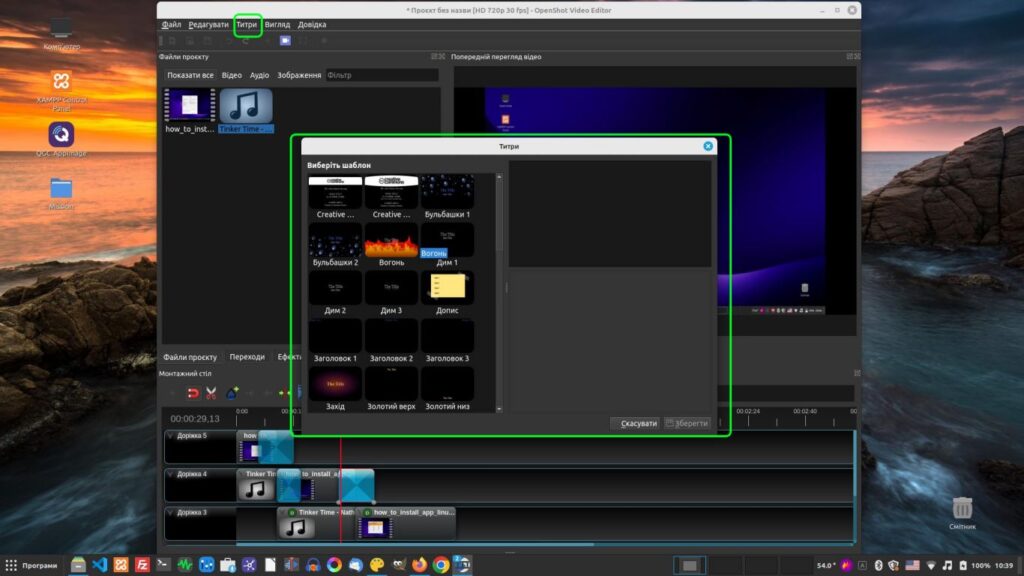
Task: Select the Показати все filter tab
Action: [190, 75]
